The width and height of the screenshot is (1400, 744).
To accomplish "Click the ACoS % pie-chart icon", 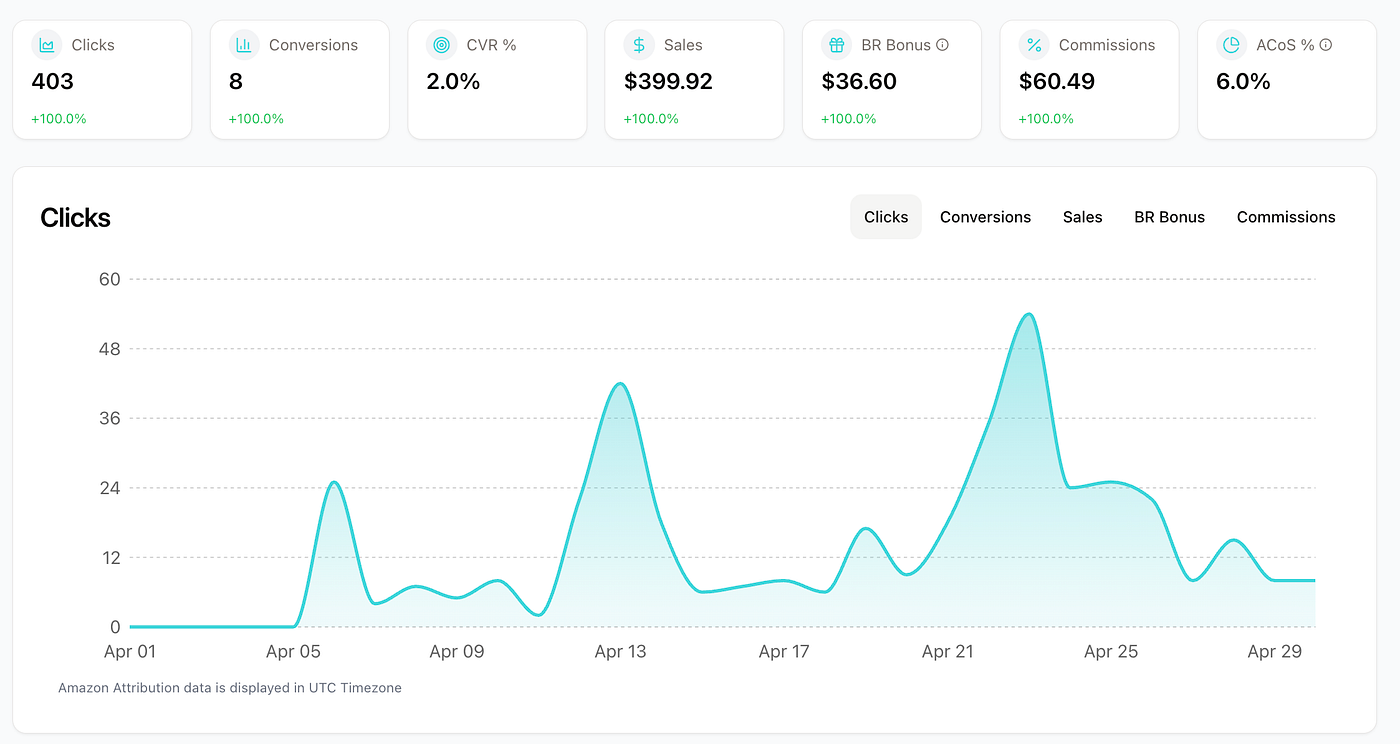I will pos(1232,45).
